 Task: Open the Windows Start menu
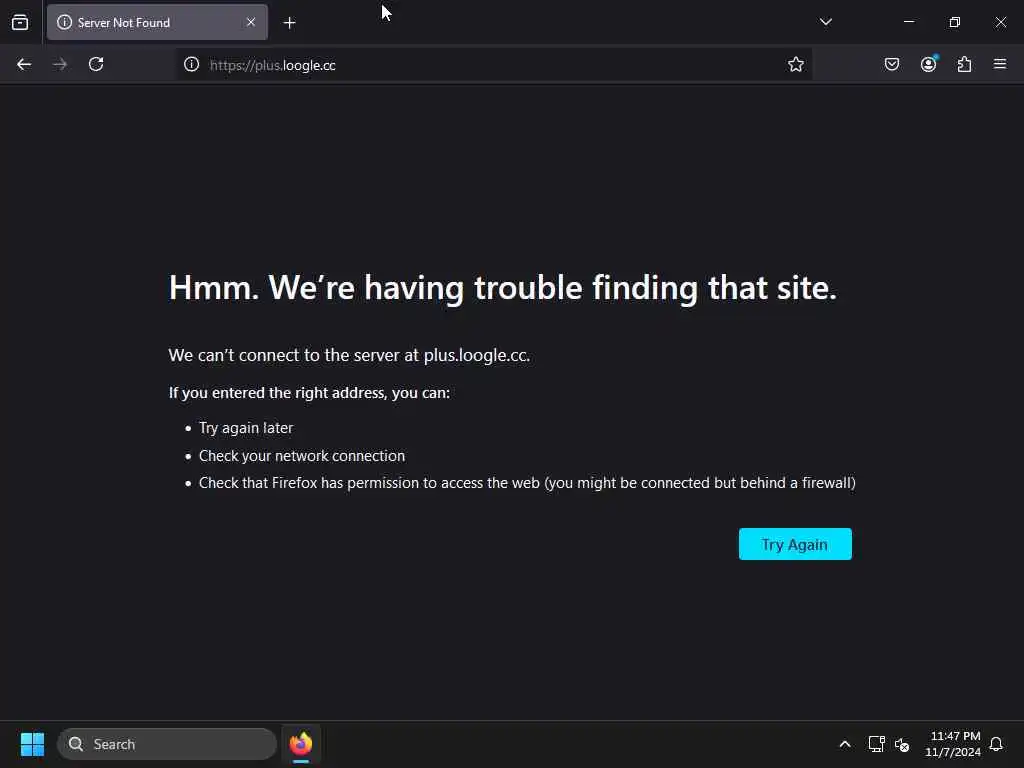tap(32, 744)
